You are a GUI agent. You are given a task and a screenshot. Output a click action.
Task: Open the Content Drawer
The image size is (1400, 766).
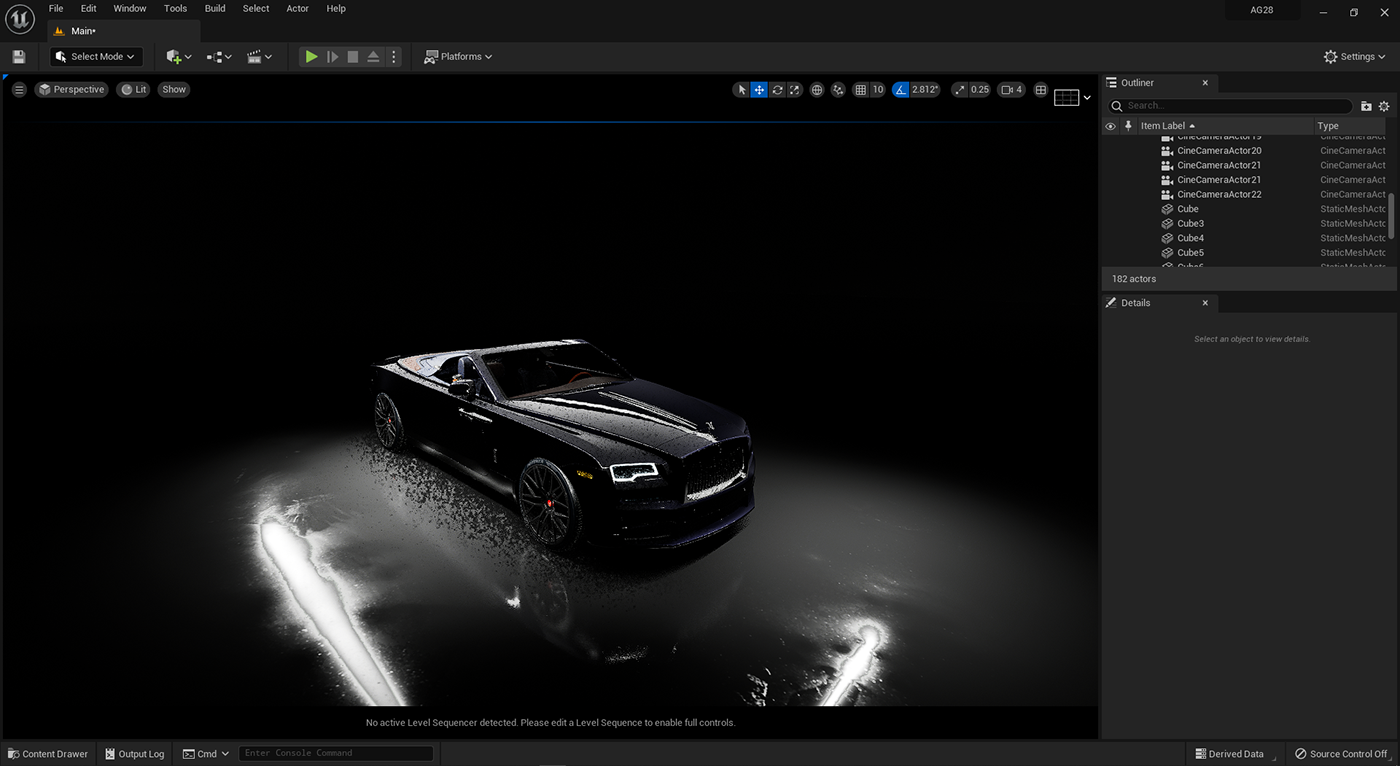point(48,753)
